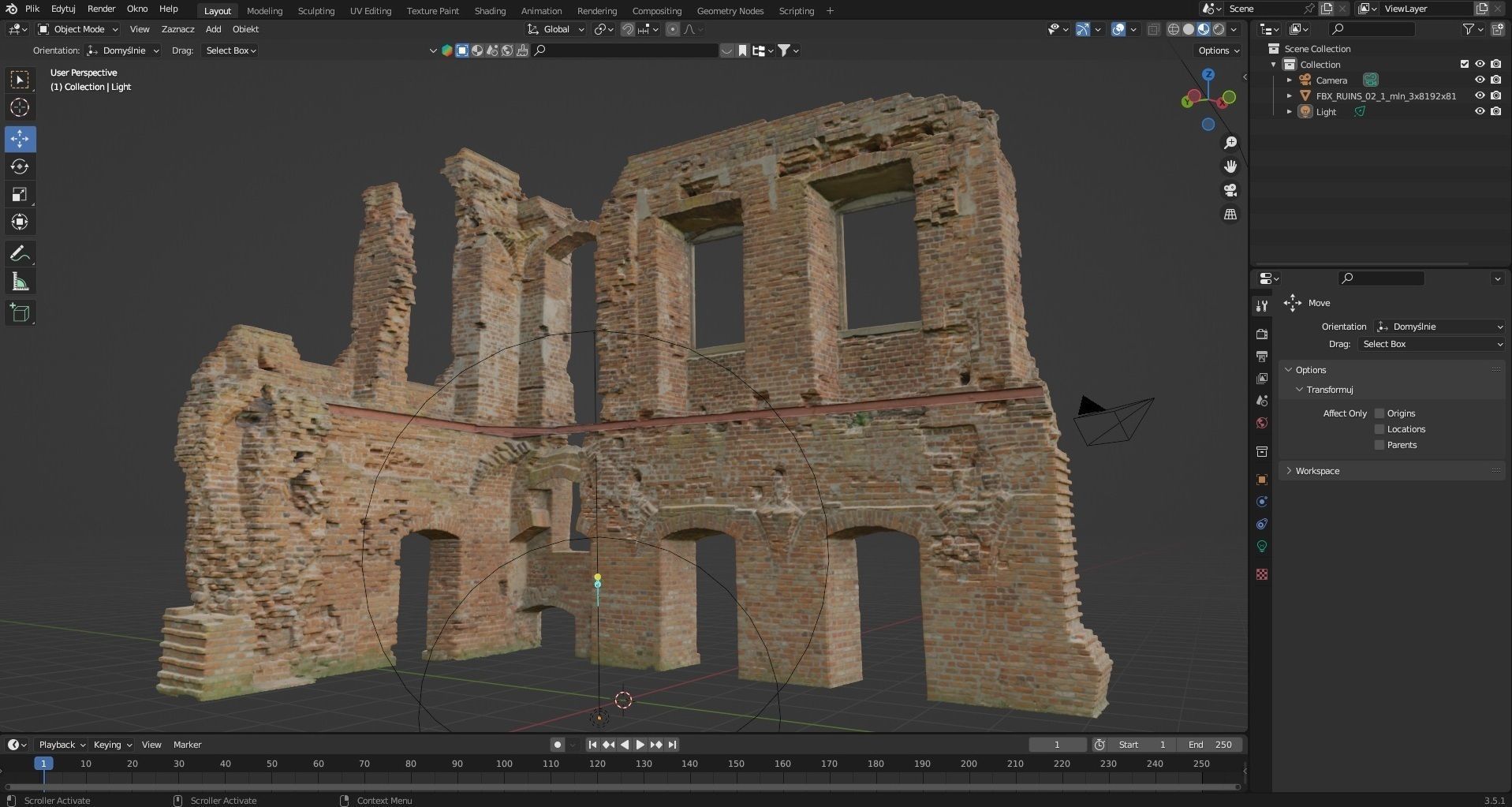Open viewport Options dropdown
The width and height of the screenshot is (1512, 807).
1219,50
